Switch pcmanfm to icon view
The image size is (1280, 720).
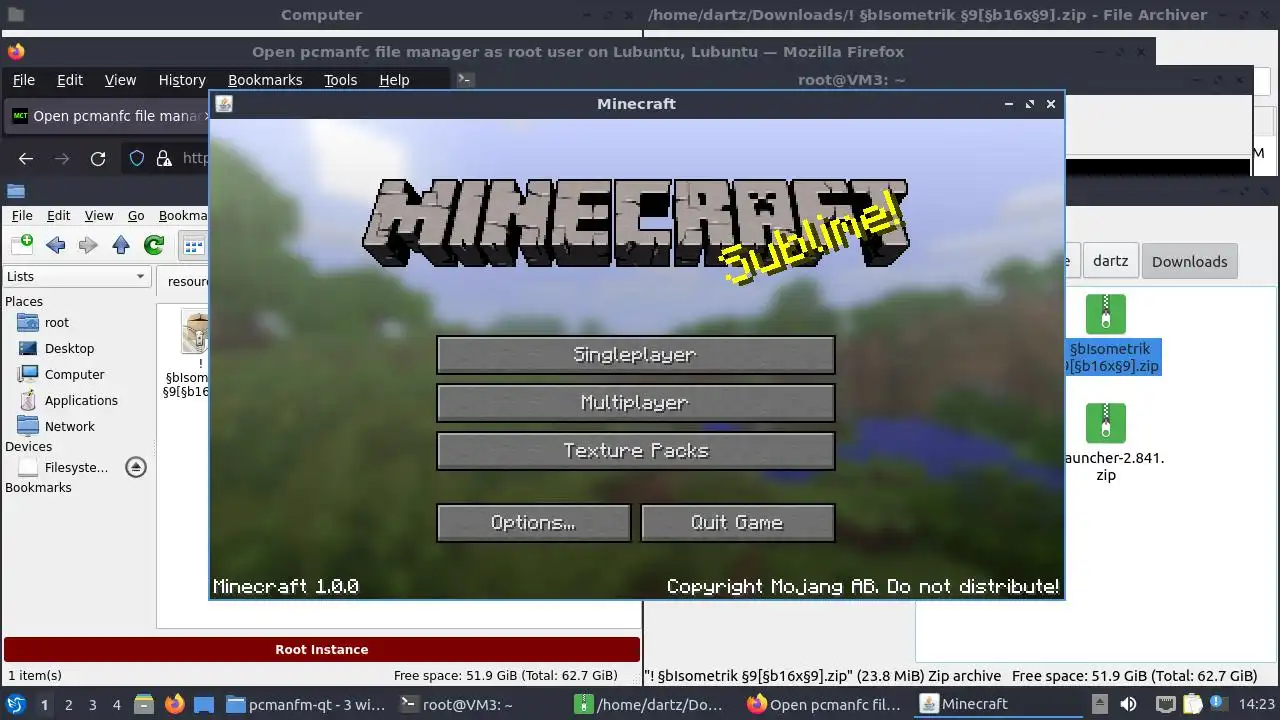193,245
